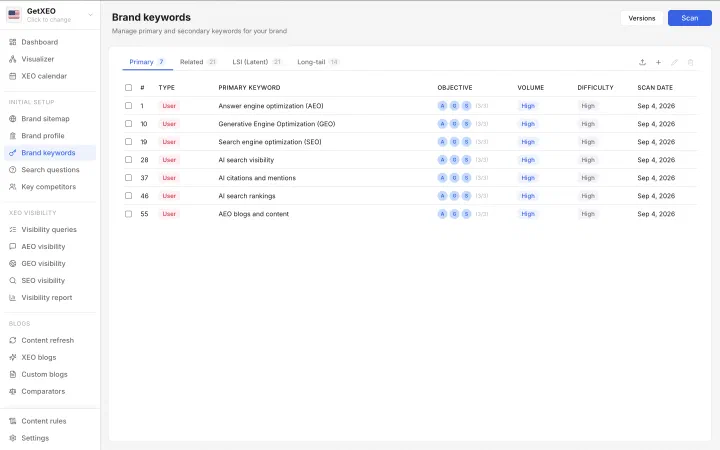Expand the GetXEO brand switcher chevron
Image resolution: width=720 pixels, height=450 pixels.
click(x=90, y=15)
